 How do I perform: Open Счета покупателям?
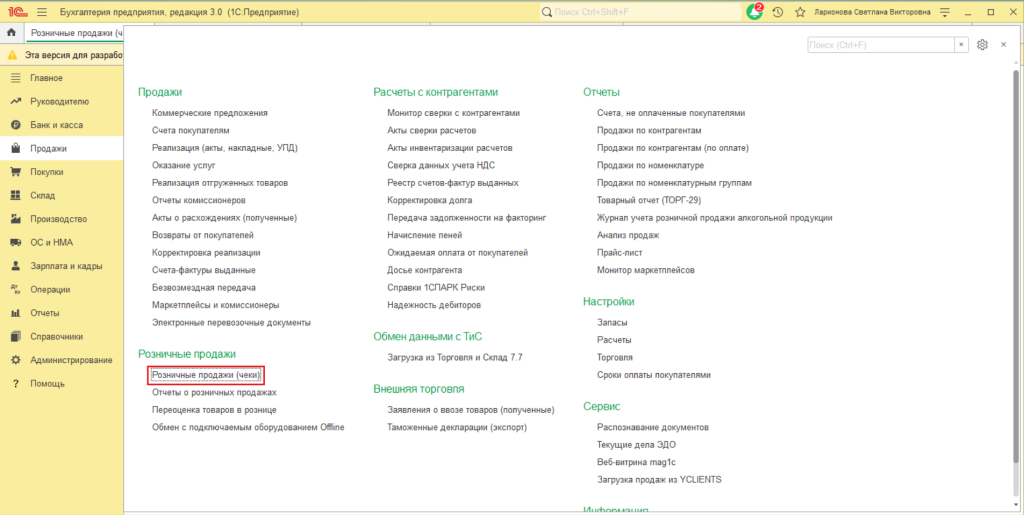coord(191,131)
